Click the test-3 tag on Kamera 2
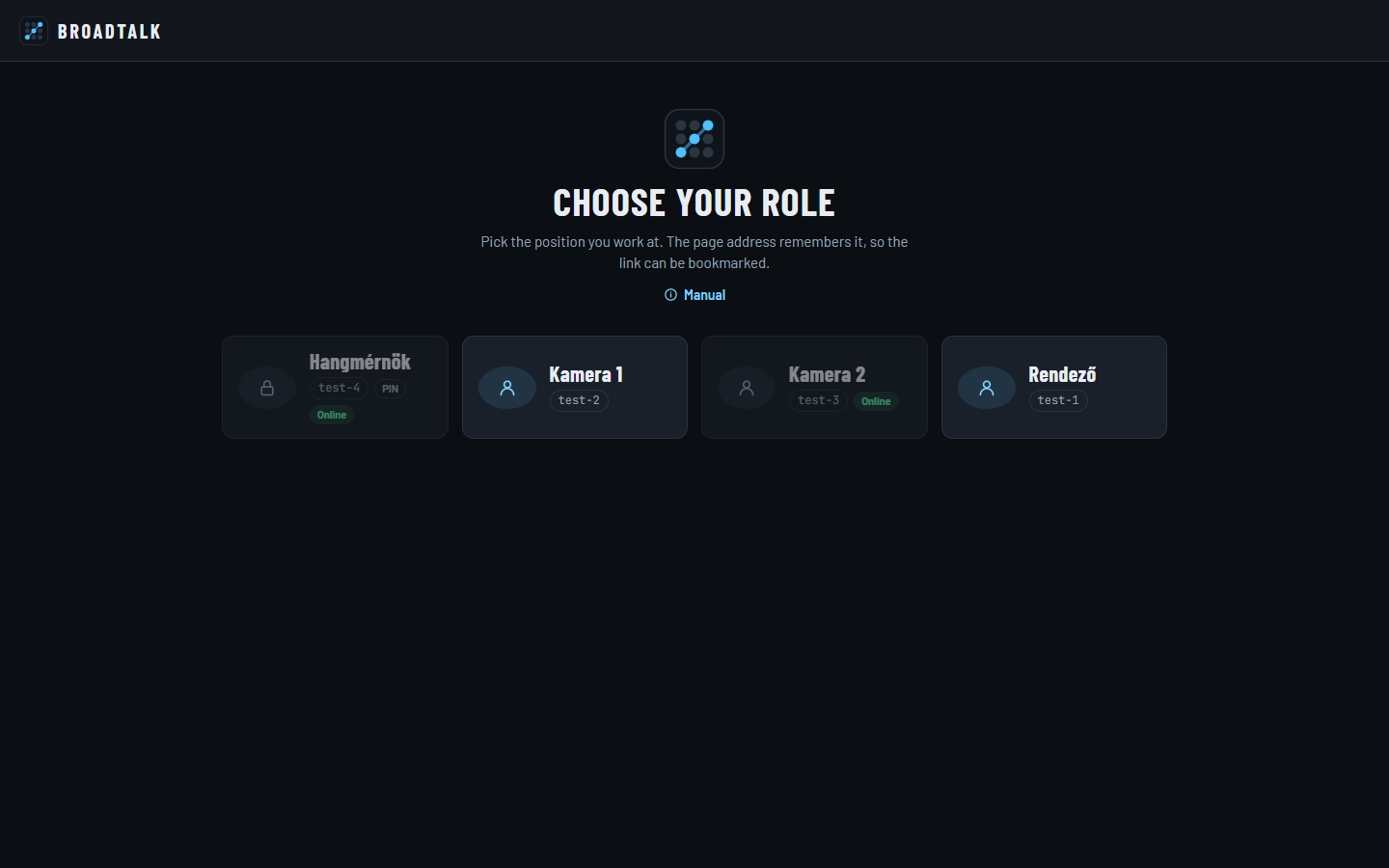Viewport: 1389px width, 868px height. click(x=818, y=400)
